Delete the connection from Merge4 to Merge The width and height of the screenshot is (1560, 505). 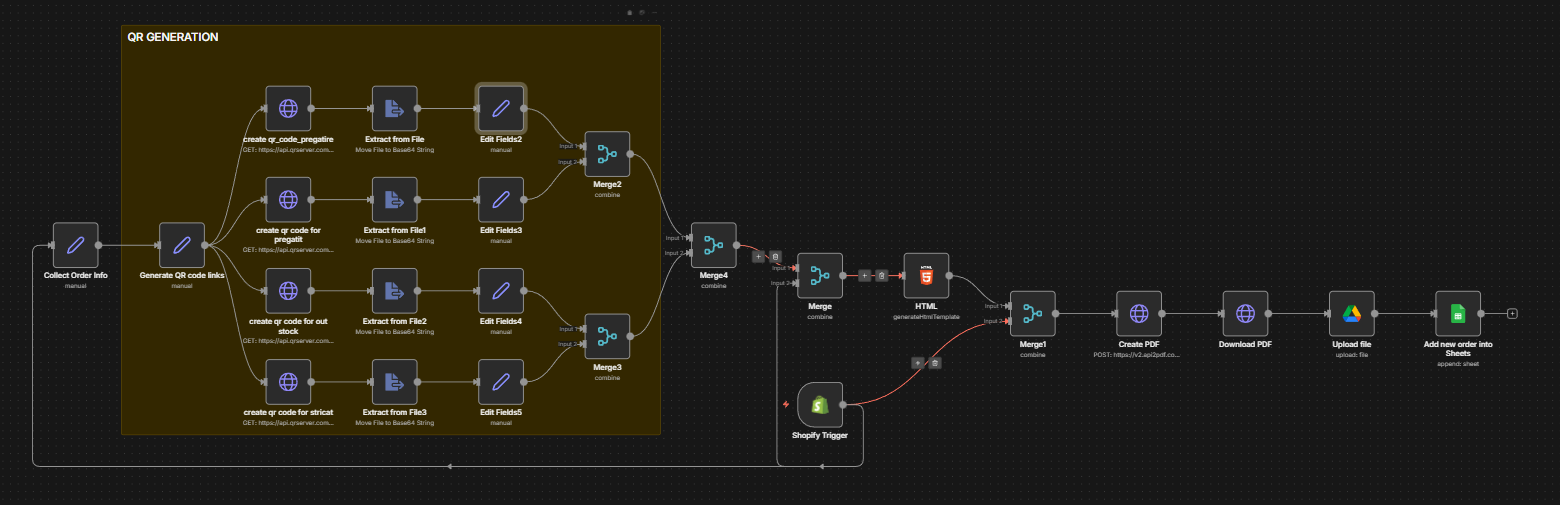click(775, 256)
